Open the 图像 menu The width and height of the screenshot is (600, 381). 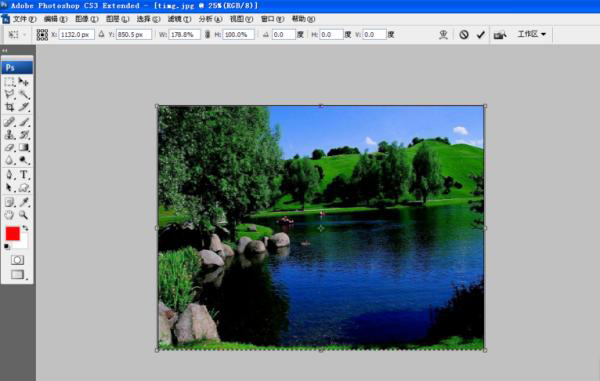coord(86,19)
